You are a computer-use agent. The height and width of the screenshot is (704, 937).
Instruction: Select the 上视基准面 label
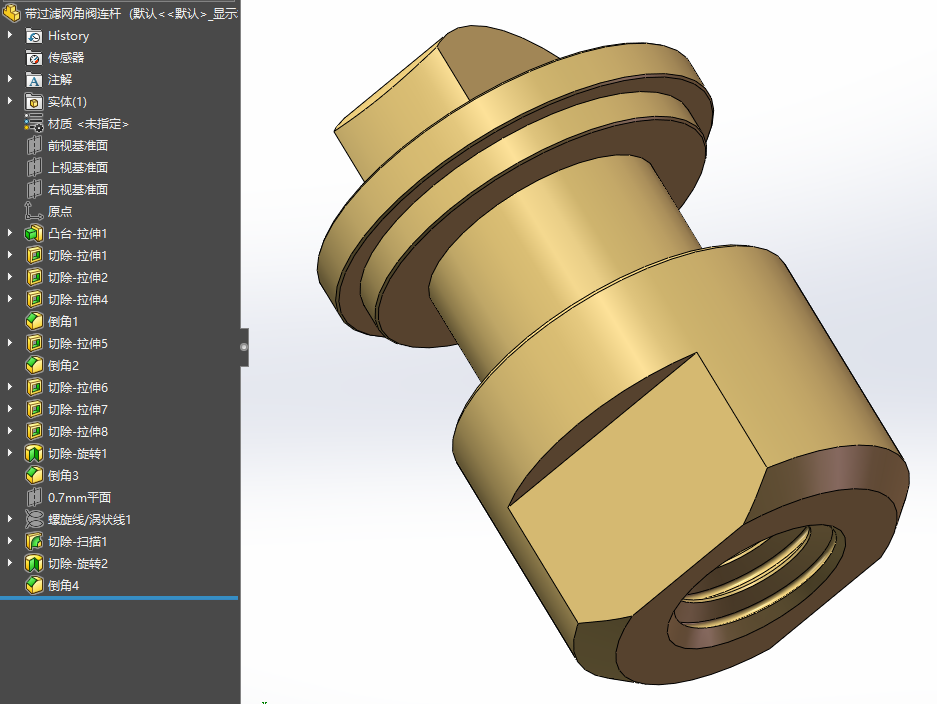click(78, 168)
